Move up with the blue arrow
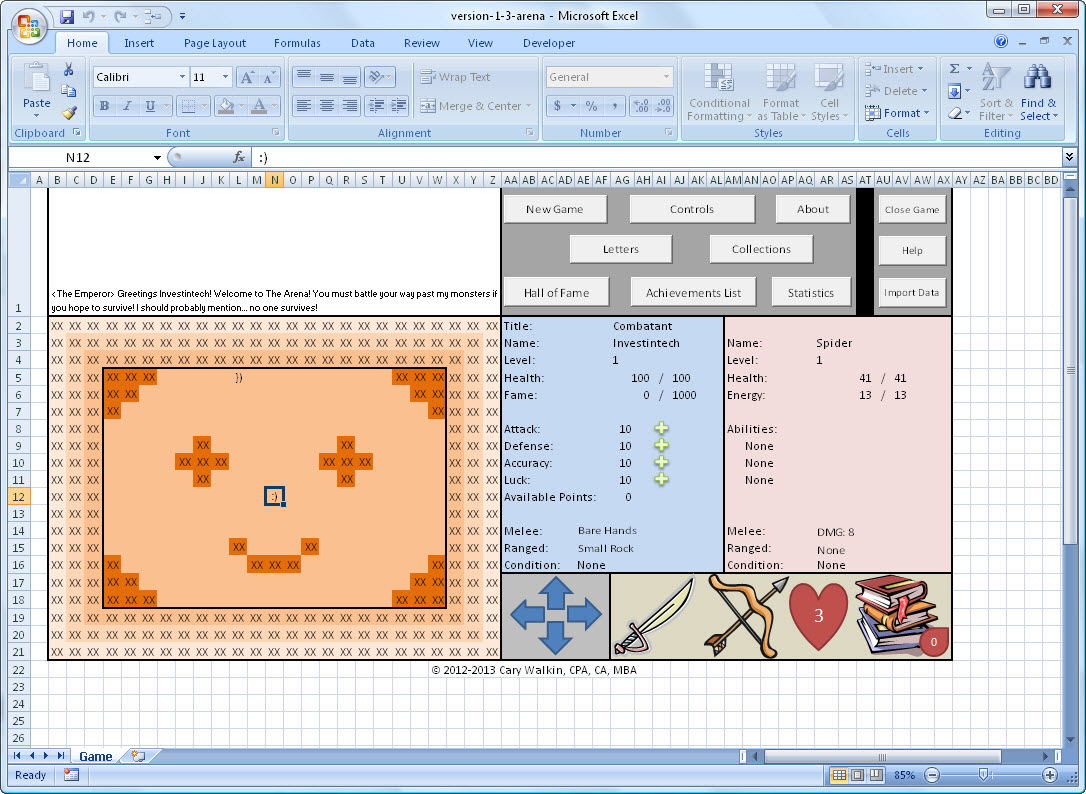 tap(555, 591)
